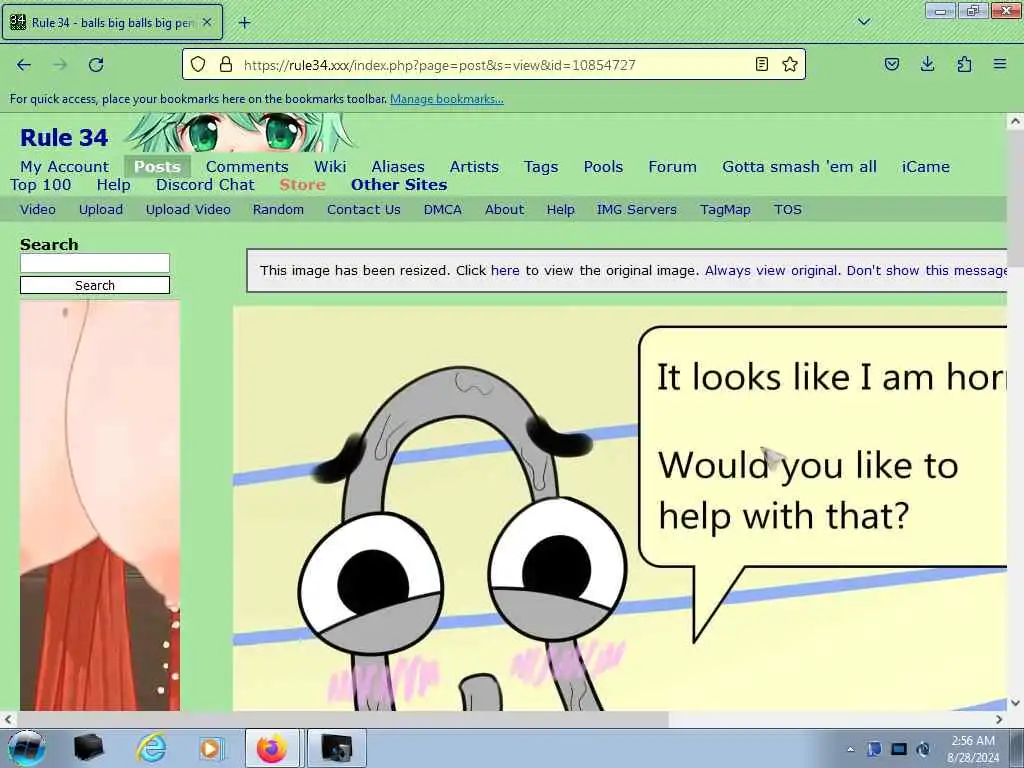
Task: Open the tracking protection shield icon
Action: click(198, 64)
